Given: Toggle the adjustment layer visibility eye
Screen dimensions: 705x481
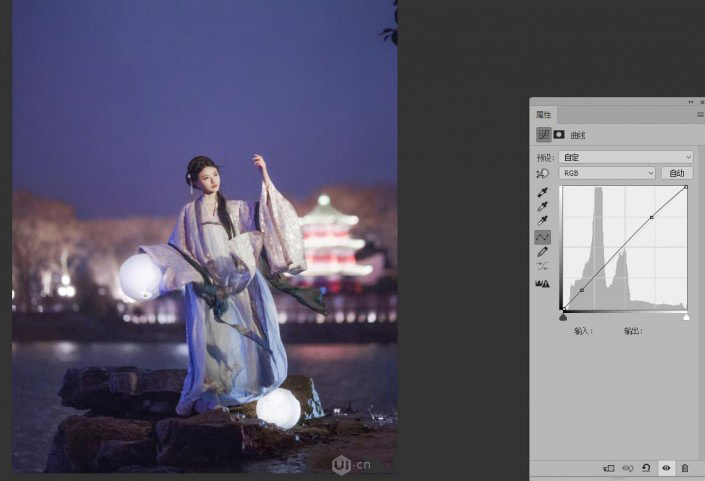Looking at the screenshot, I should tap(666, 468).
